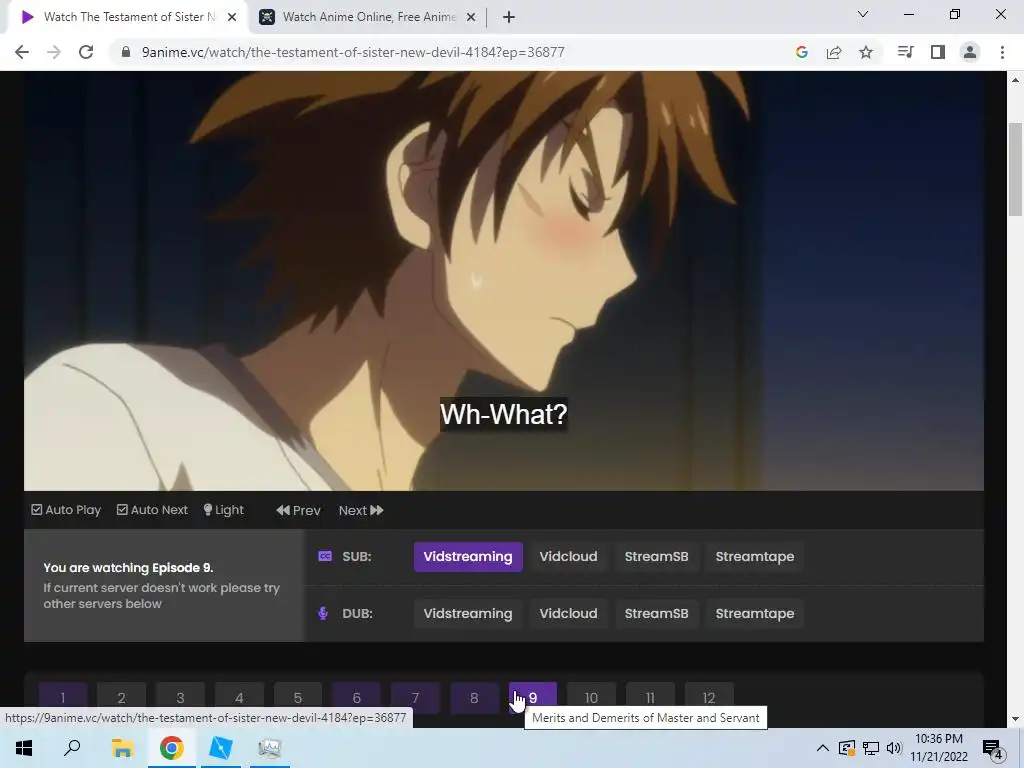Open the Chrome profile avatar
Image resolution: width=1024 pixels, height=768 pixels.
click(x=970, y=52)
